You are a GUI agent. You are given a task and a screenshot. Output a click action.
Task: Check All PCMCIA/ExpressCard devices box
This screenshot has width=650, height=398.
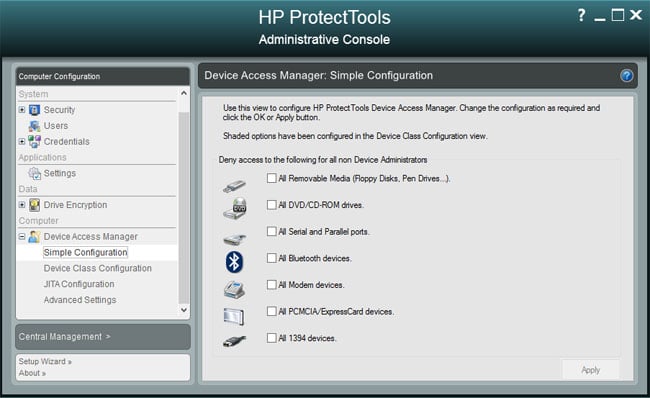[x=272, y=311]
